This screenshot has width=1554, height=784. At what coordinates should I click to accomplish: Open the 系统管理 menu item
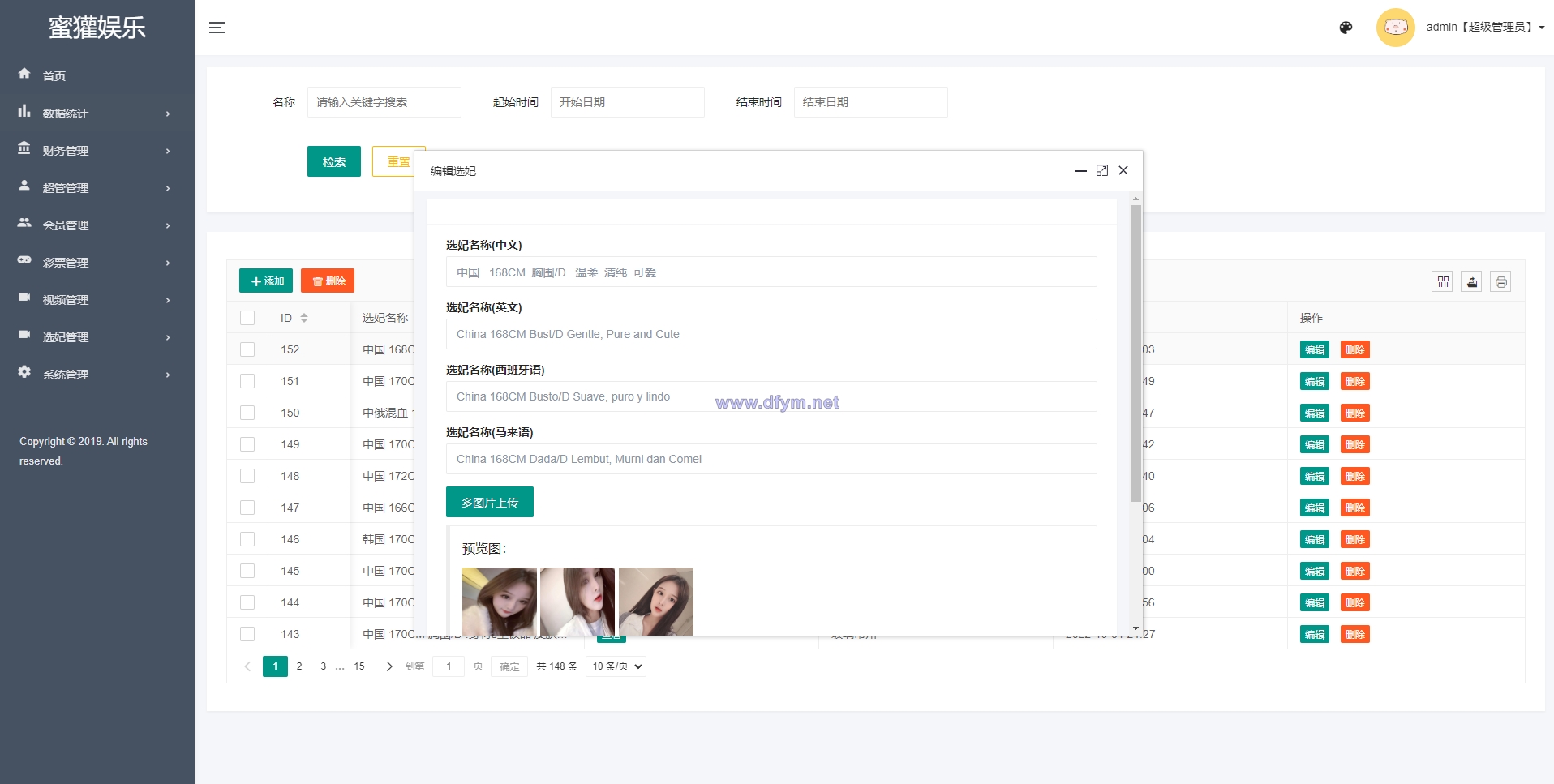pyautogui.click(x=97, y=374)
